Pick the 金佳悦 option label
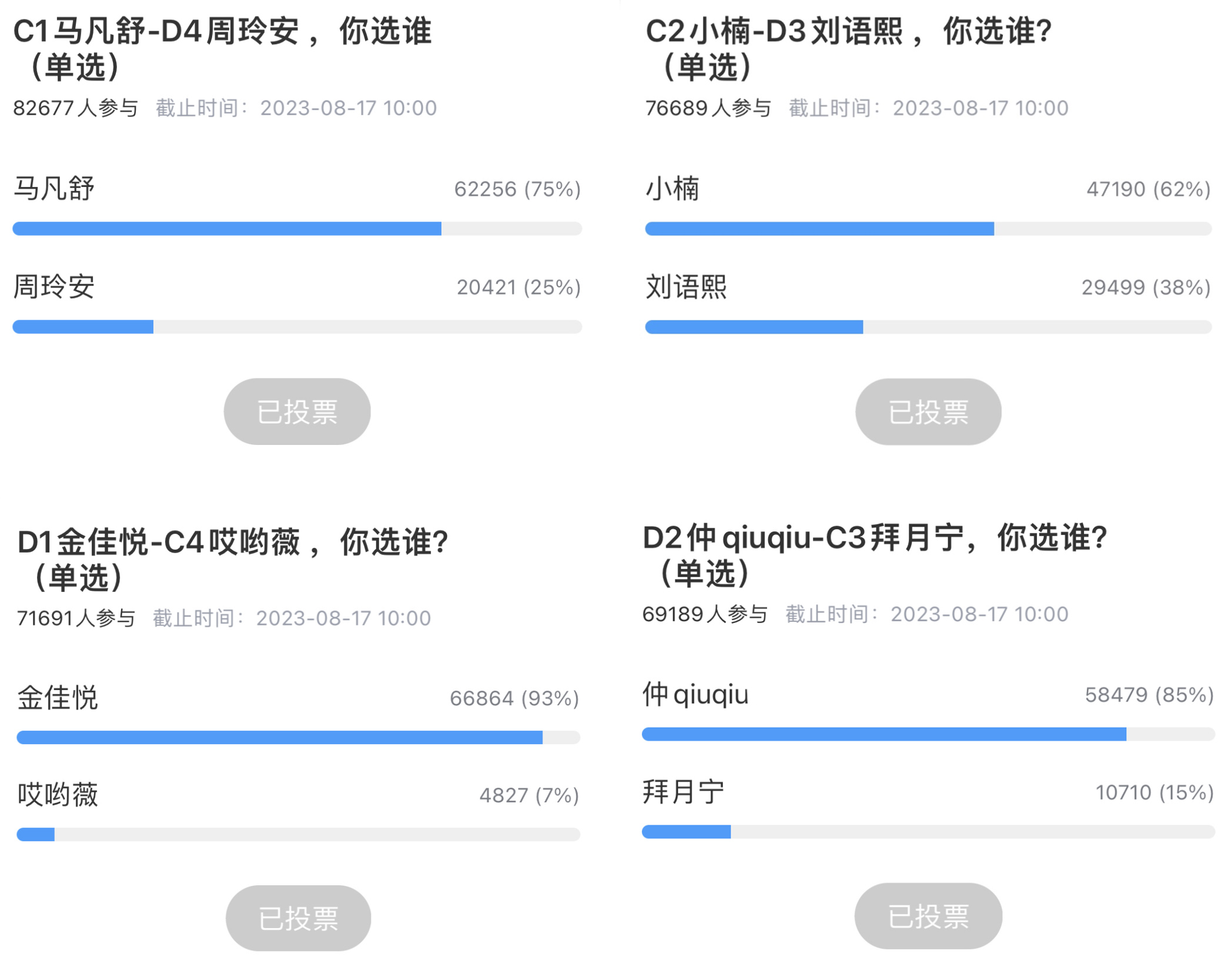Screen dimensions: 1232x964 [x=58, y=698]
